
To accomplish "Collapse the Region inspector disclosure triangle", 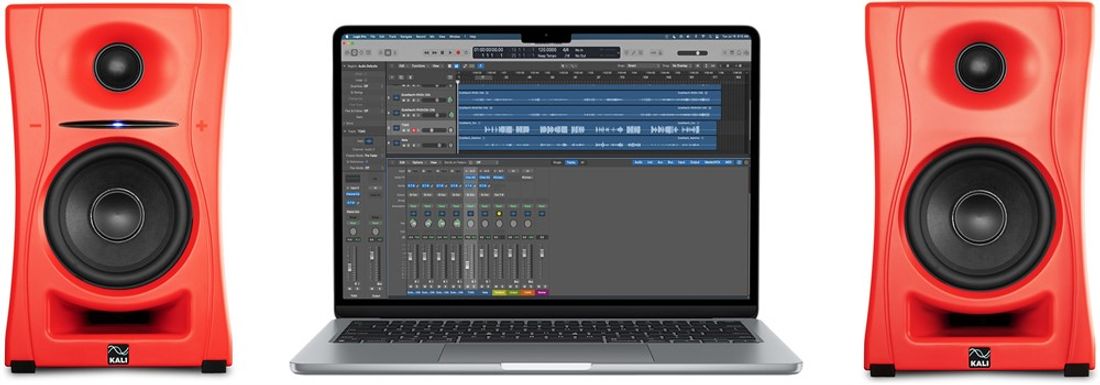I will coord(344,66).
